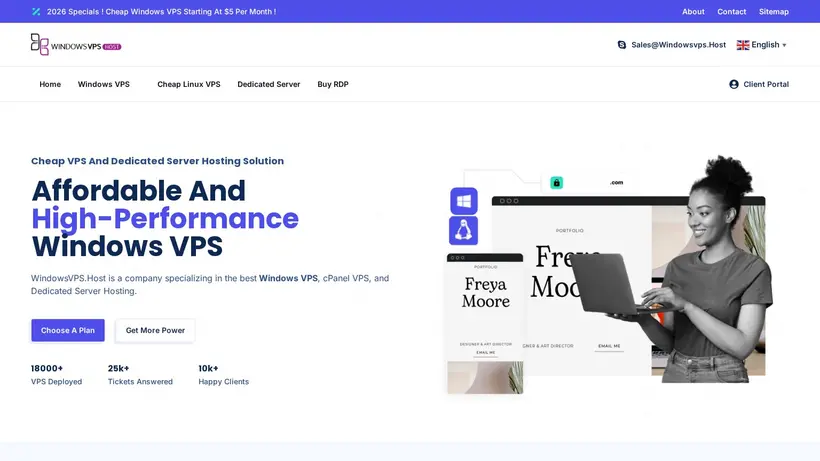This screenshot has width=820, height=461.
Task: Click the percent discount icon in top banner
Action: click(36, 11)
